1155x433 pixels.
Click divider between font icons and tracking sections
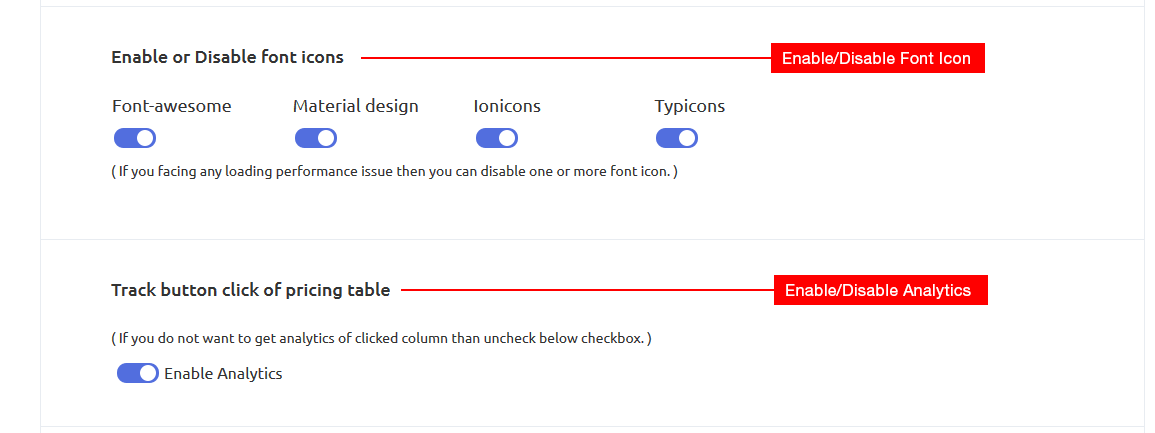pyautogui.click(x=593, y=239)
